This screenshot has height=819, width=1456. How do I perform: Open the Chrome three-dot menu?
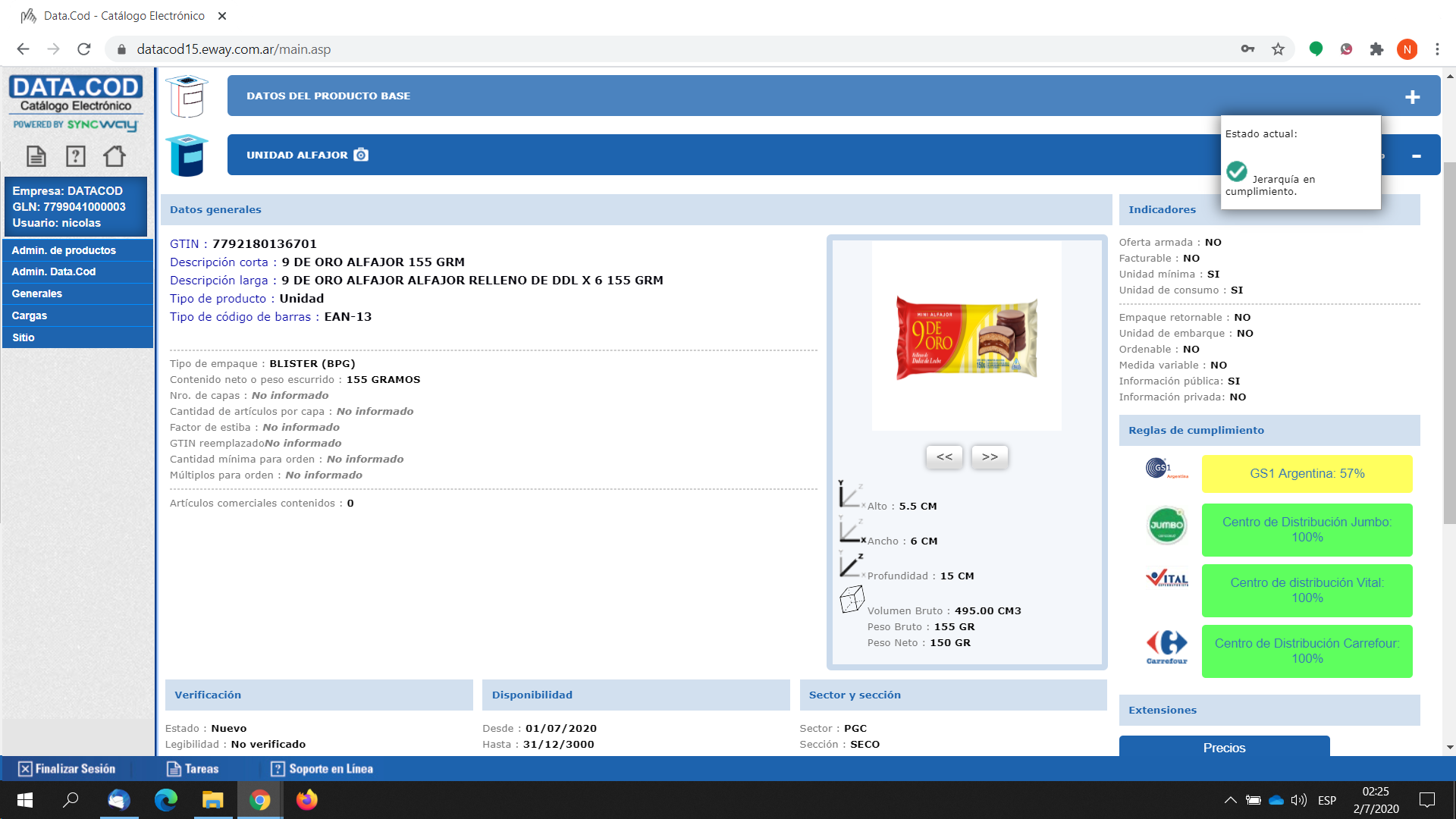1437,49
